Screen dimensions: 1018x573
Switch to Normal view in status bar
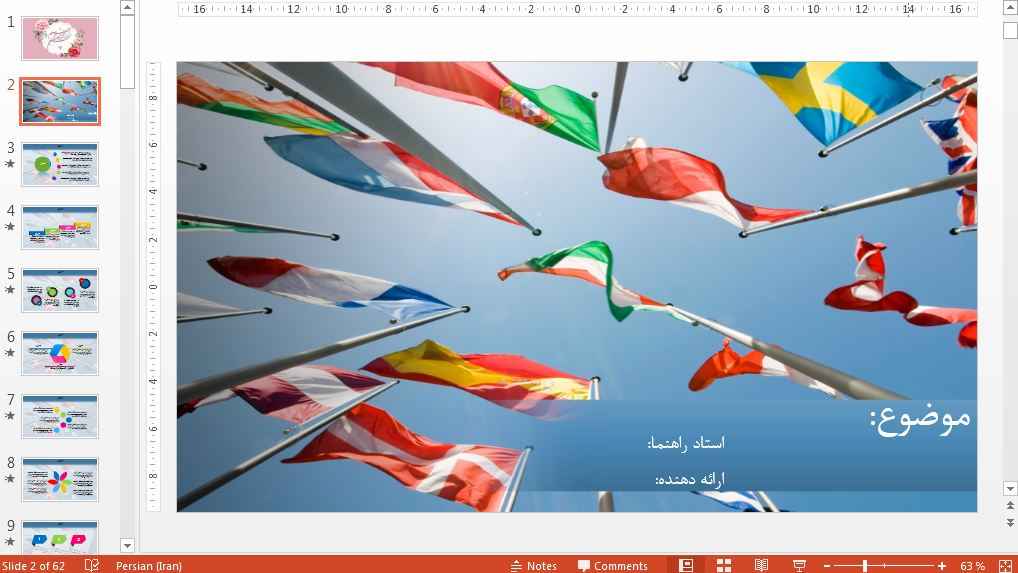(x=686, y=565)
